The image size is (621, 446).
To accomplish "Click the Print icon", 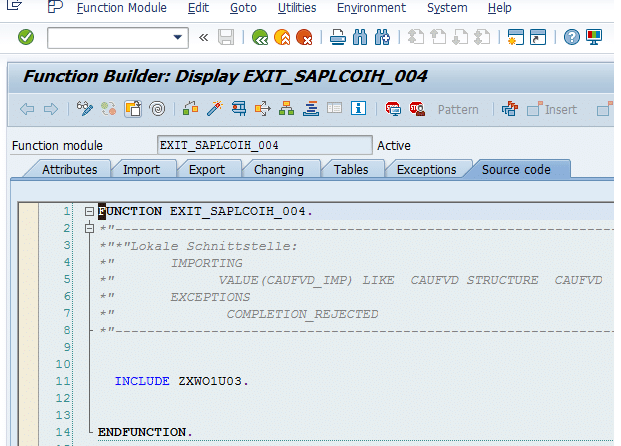I will (x=338, y=38).
